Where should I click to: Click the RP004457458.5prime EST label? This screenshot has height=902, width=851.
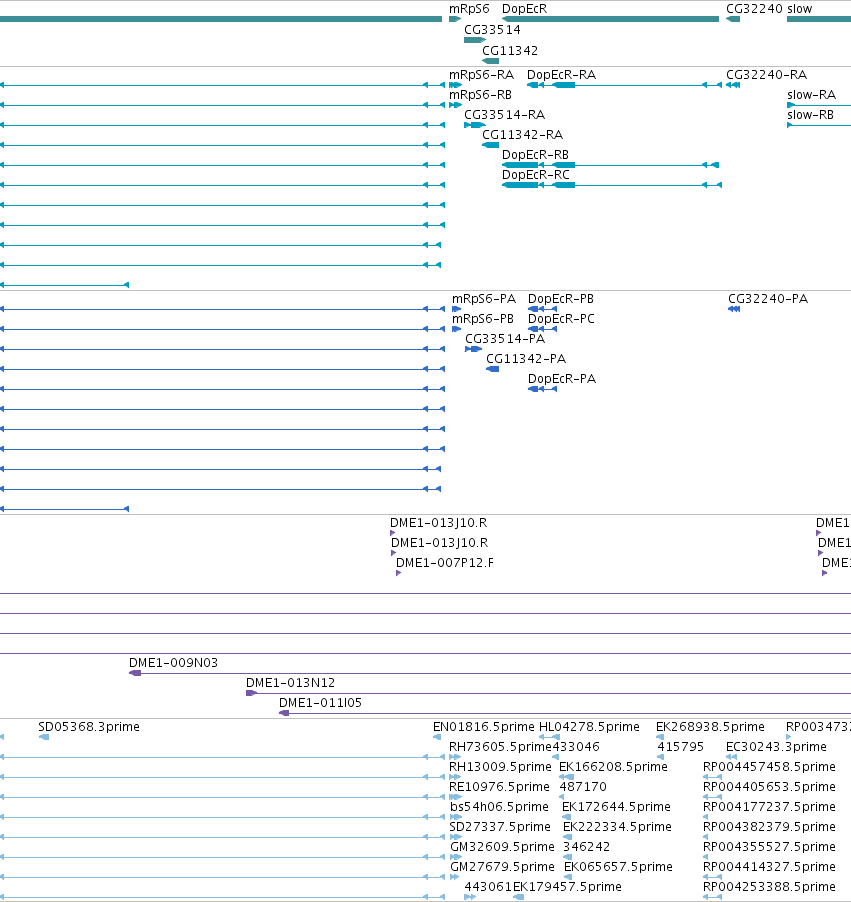point(769,767)
